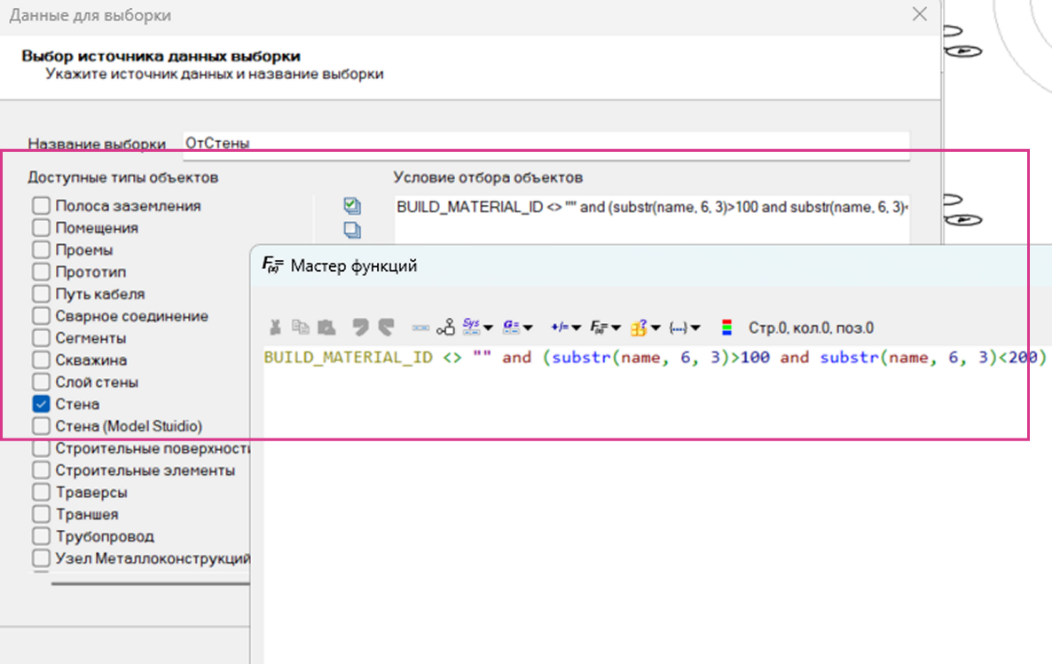The image size is (1052, 664).
Task: Uncheck the Стена checkbox
Action: [x=41, y=404]
